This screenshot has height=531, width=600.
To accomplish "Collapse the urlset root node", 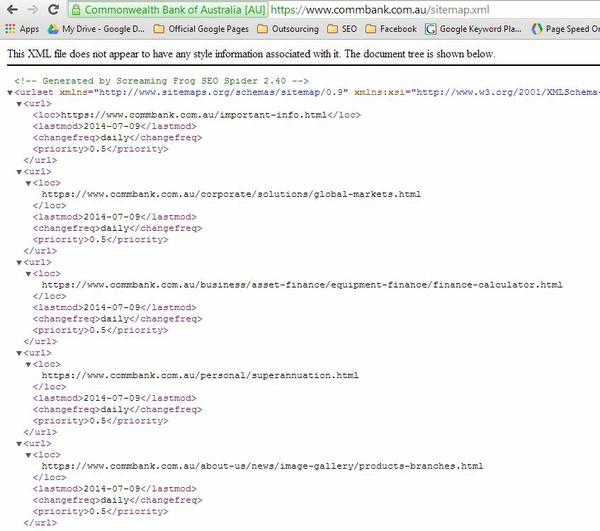I will 10,92.
